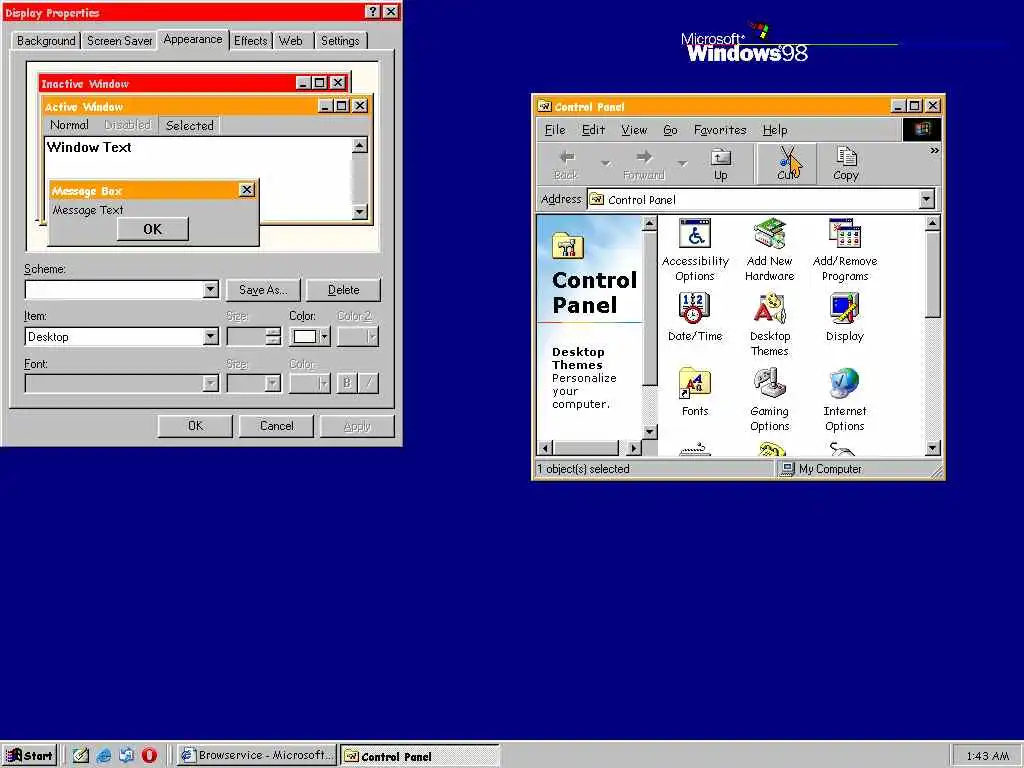Switch to the Effects tab
The width and height of the screenshot is (1024, 768).
coord(251,40)
